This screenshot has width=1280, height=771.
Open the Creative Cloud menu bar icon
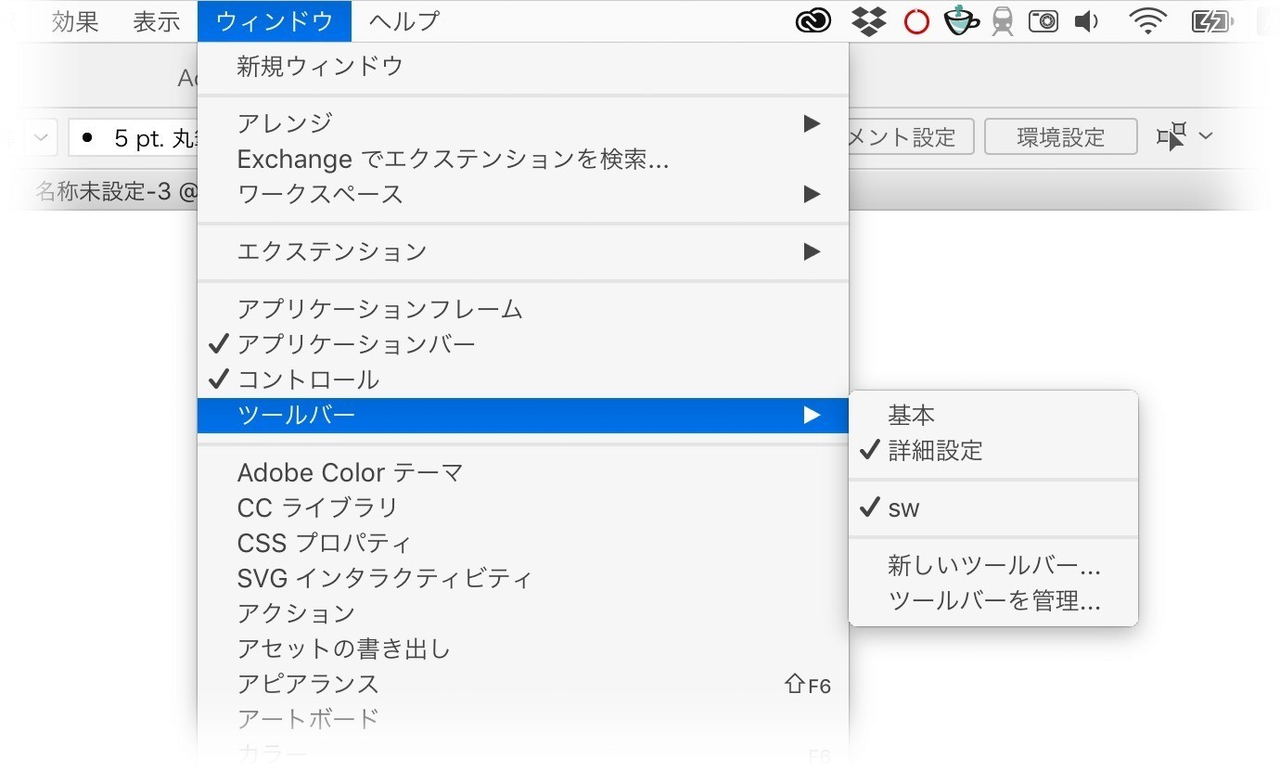pyautogui.click(x=813, y=20)
